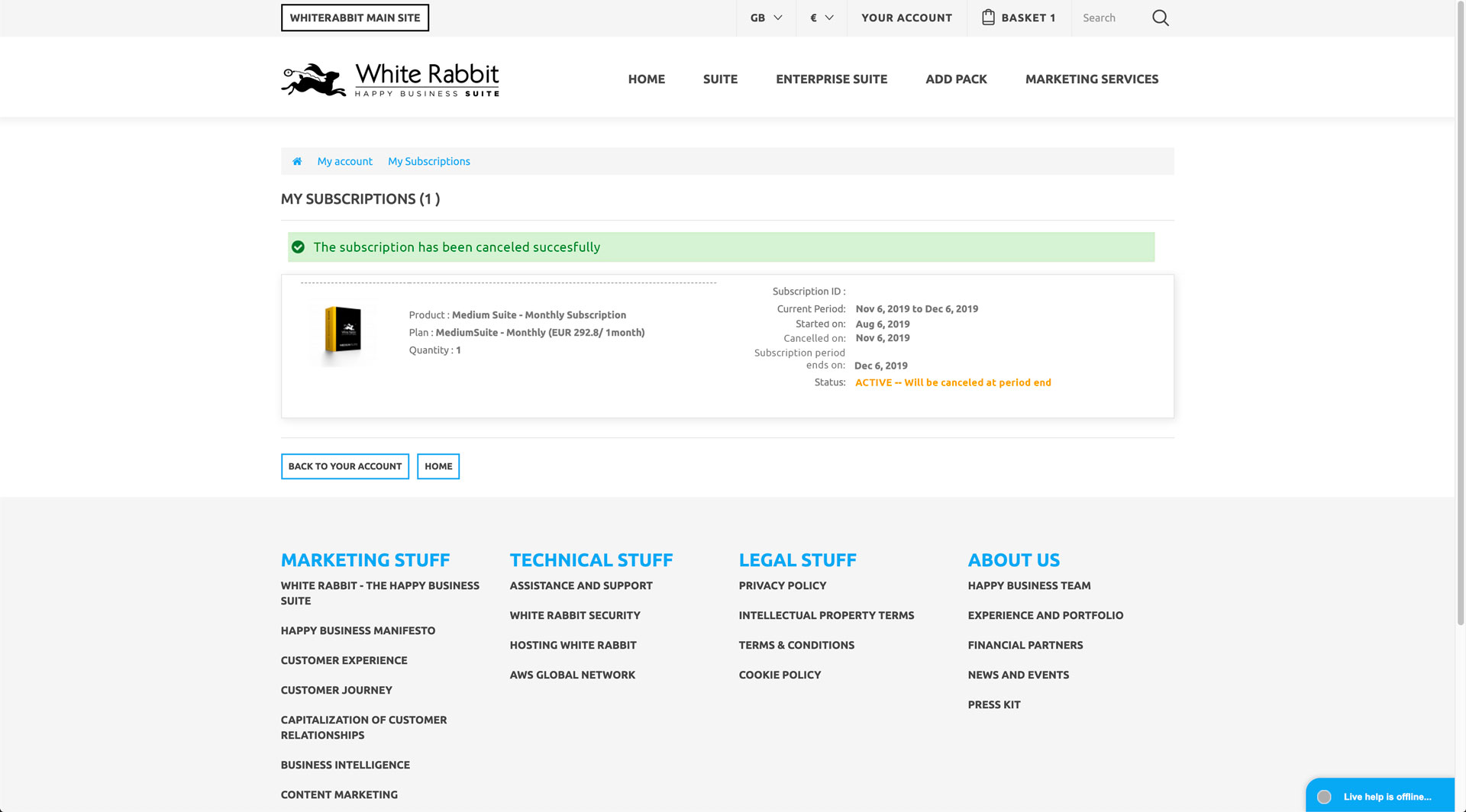
Task: Click the ABOUT US heading
Action: pos(1014,560)
